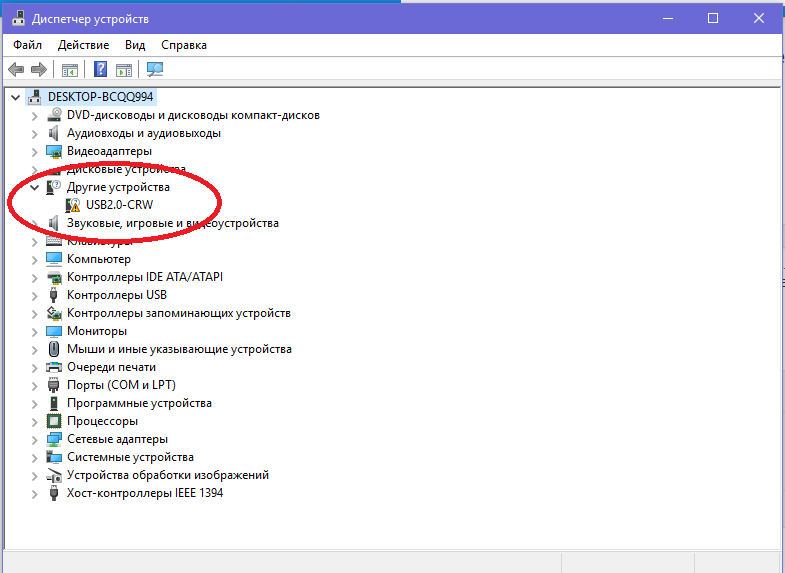Click the Программные устройства icon
Image resolution: width=785 pixels, height=573 pixels.
pyautogui.click(x=54, y=403)
